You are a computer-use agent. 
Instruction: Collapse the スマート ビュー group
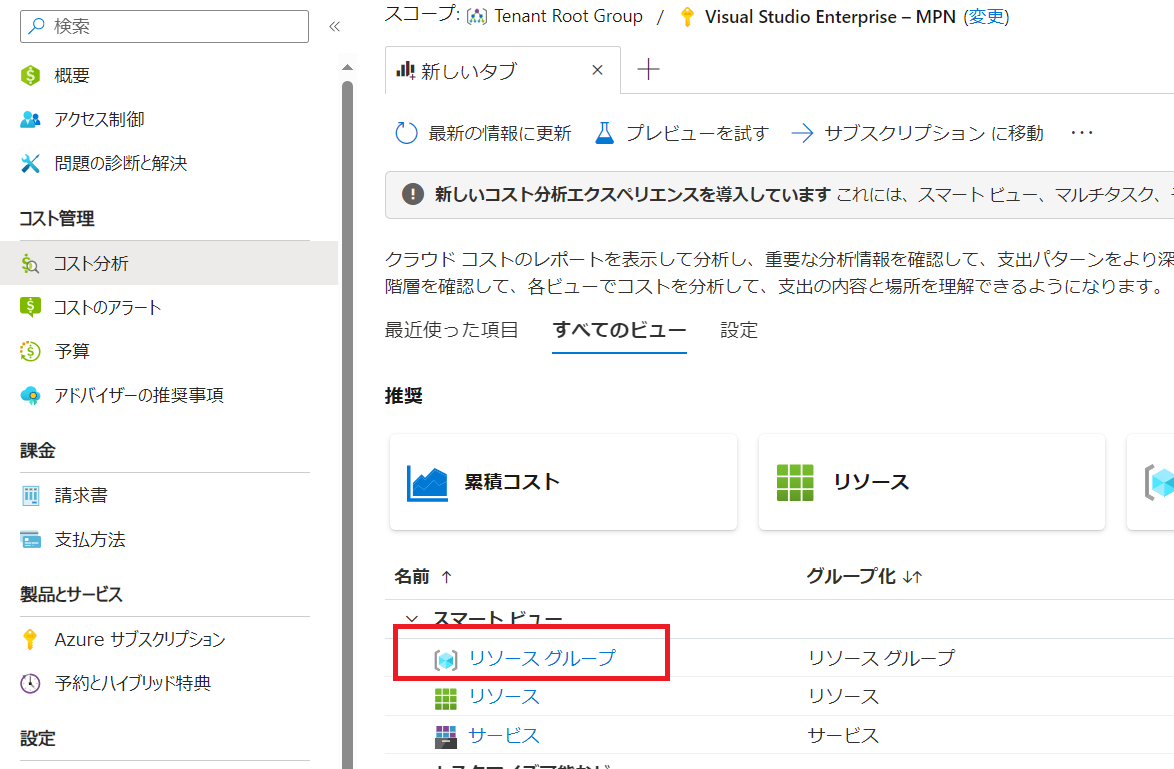413,618
